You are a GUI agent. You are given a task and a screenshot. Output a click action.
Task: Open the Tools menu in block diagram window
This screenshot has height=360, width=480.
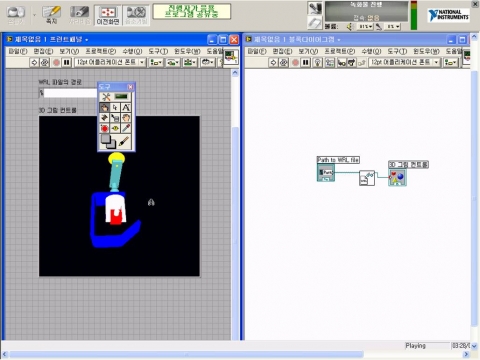pos(397,51)
